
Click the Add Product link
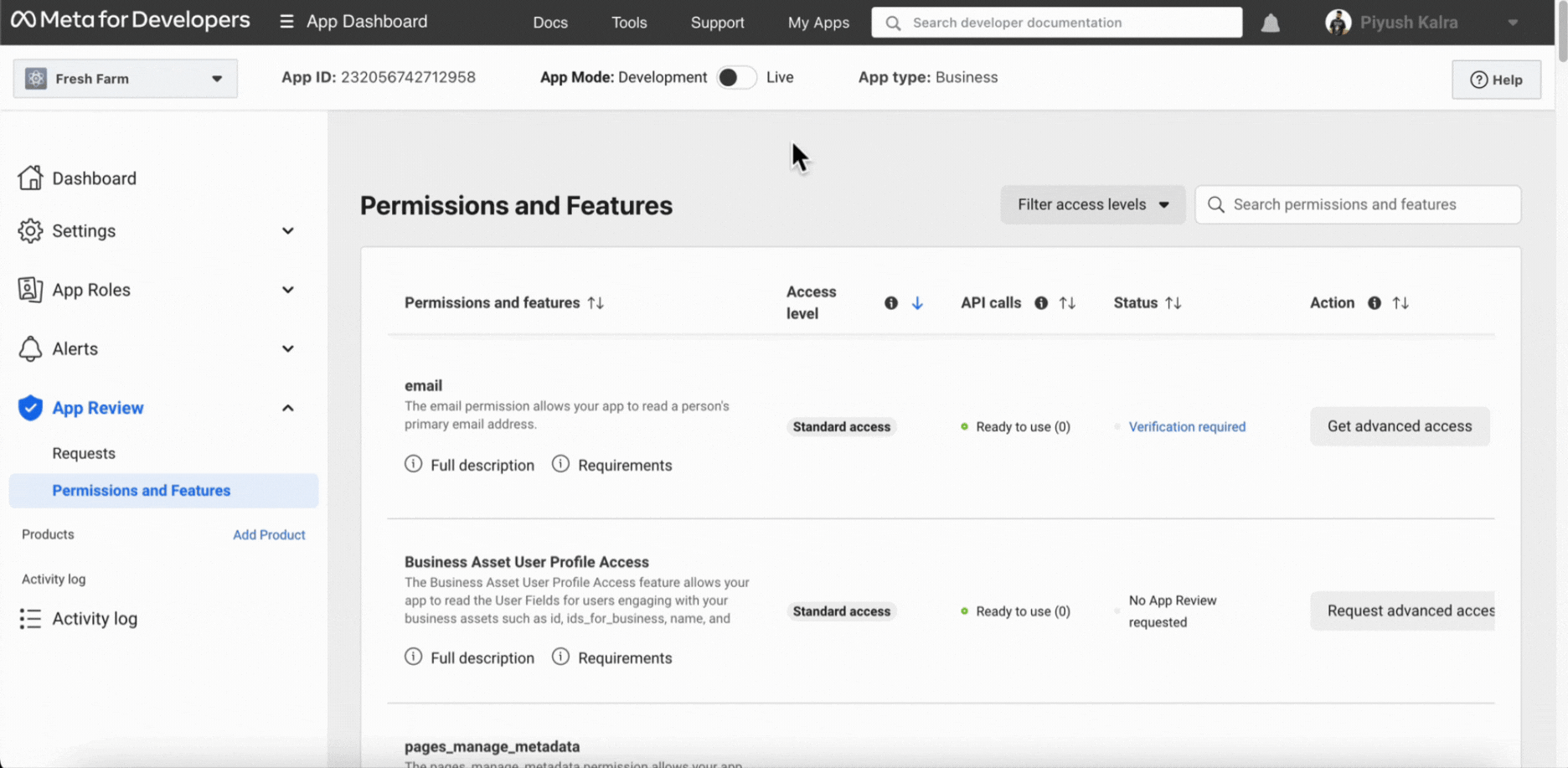point(269,534)
